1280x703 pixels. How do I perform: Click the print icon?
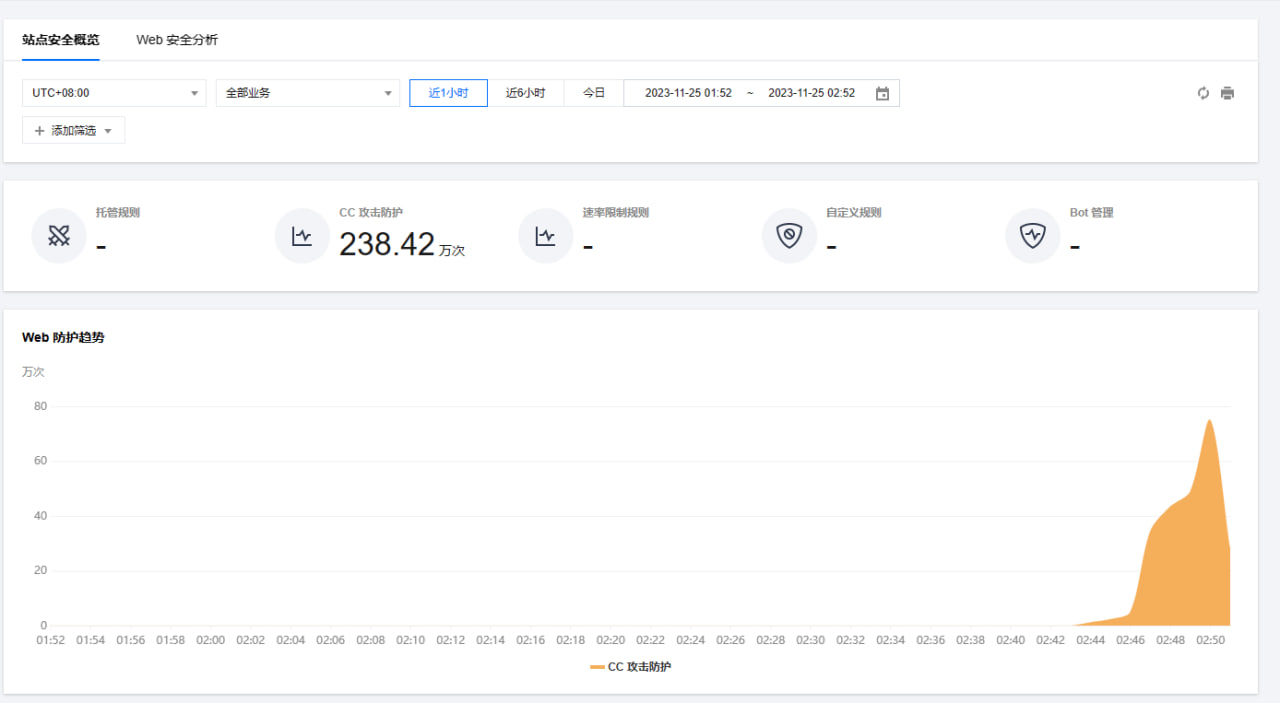1227,93
